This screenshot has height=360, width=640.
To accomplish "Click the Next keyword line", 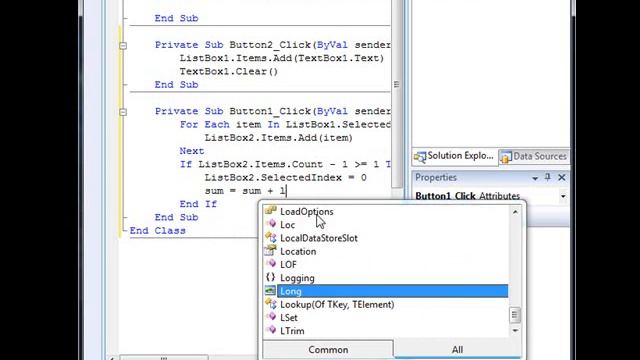I will pos(191,151).
